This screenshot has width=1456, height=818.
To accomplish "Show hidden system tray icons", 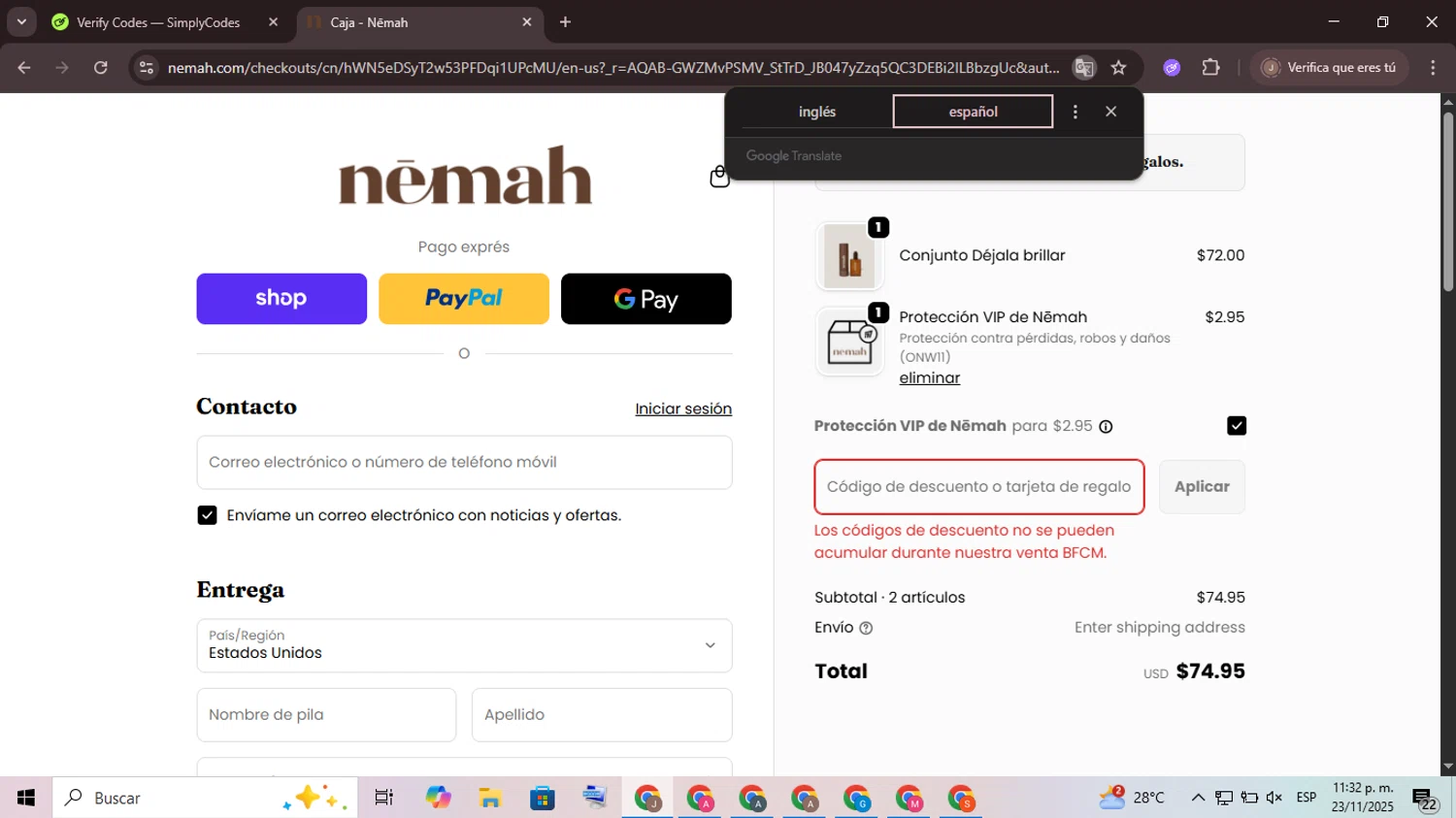I will pyautogui.click(x=1198, y=798).
